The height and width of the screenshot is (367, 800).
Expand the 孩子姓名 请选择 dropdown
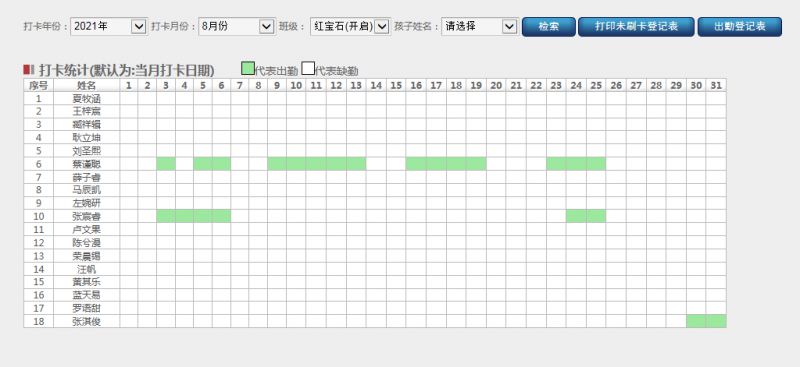[x=480, y=27]
